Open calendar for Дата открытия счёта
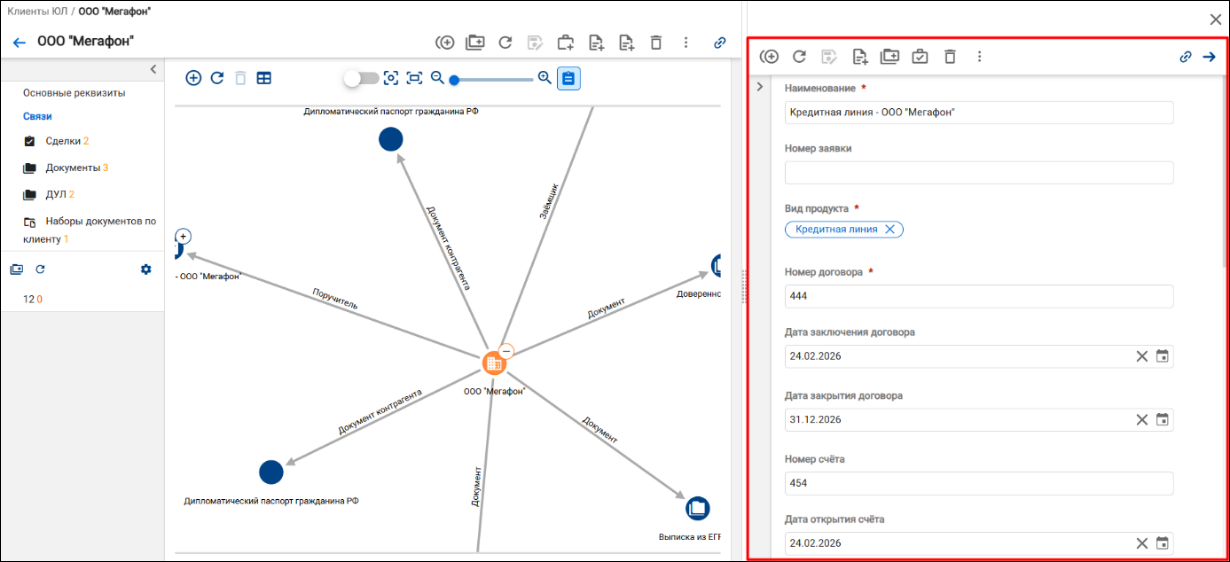Image resolution: width=1230 pixels, height=562 pixels. [1162, 543]
